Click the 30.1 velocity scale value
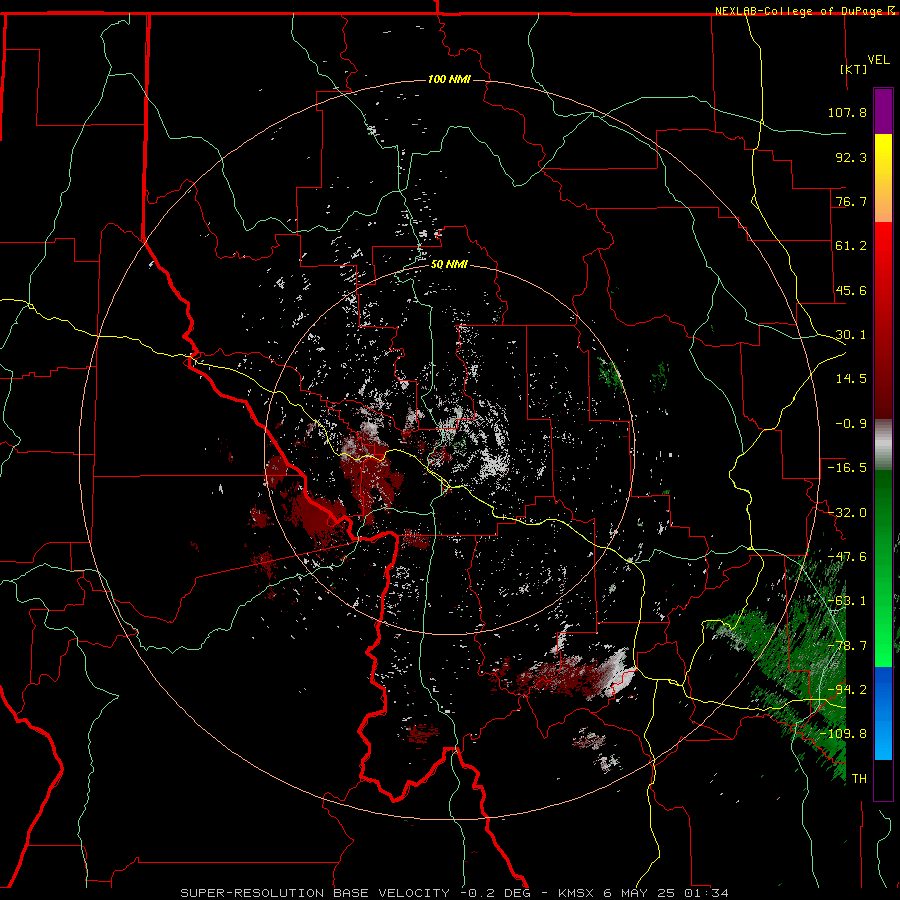 click(851, 335)
